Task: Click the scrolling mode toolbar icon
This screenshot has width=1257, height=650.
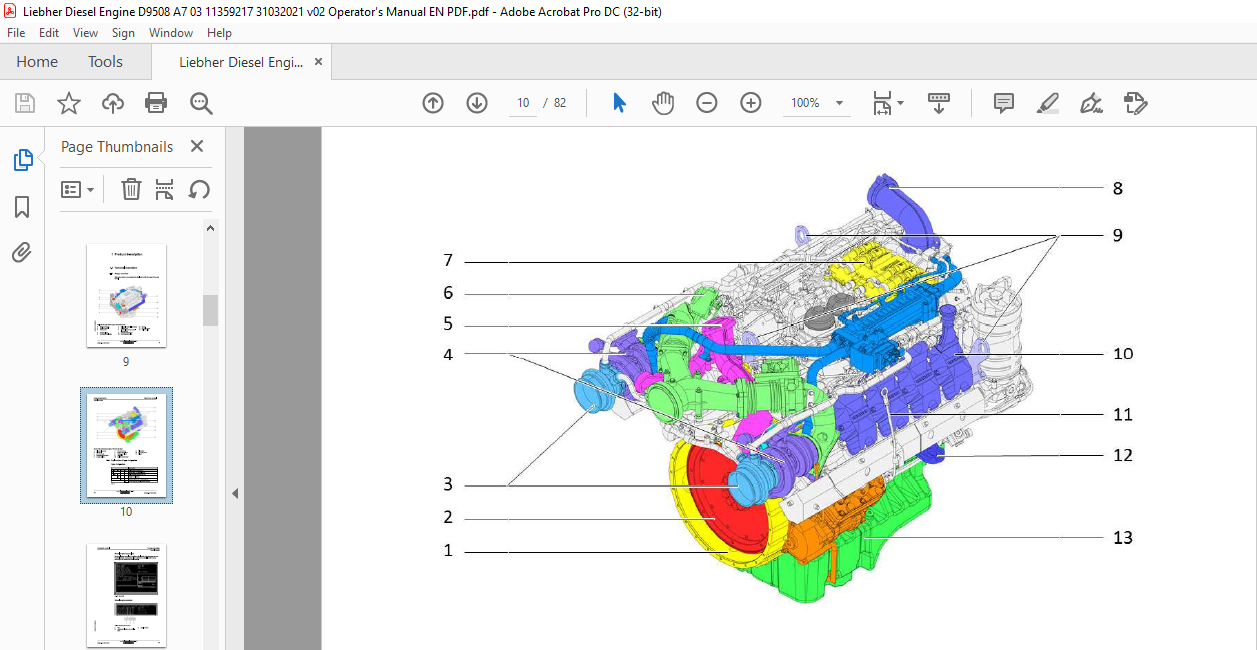Action: (939, 103)
